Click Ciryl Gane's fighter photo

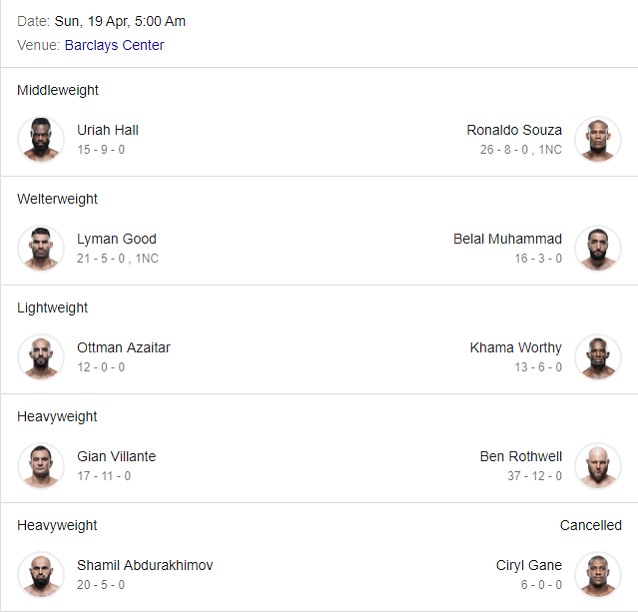pyautogui.click(x=598, y=575)
